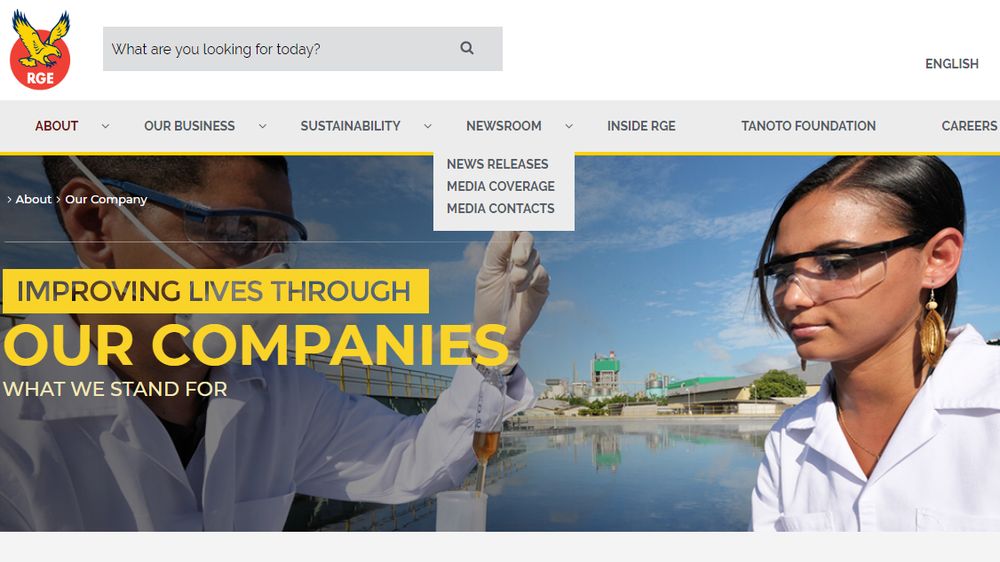Expand the ABOUT menu chevron

coord(105,126)
